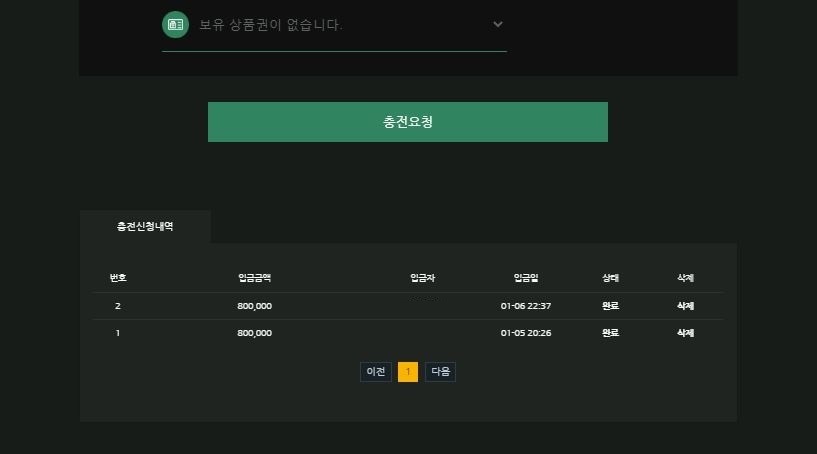817x454 pixels.
Task: Click the 번호 column header
Action: click(x=118, y=278)
